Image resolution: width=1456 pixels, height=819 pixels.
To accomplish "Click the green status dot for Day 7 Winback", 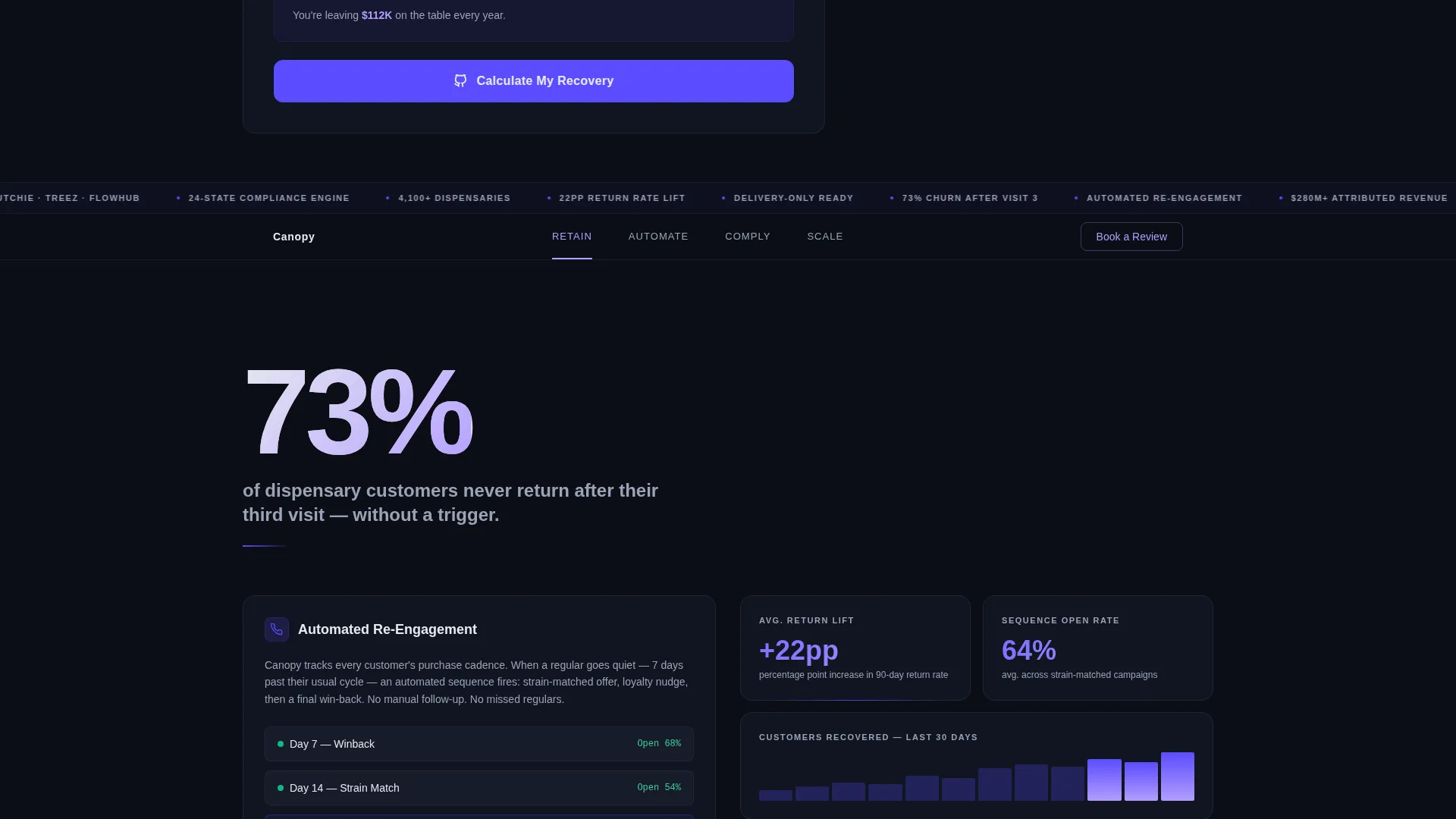I will coord(281,744).
